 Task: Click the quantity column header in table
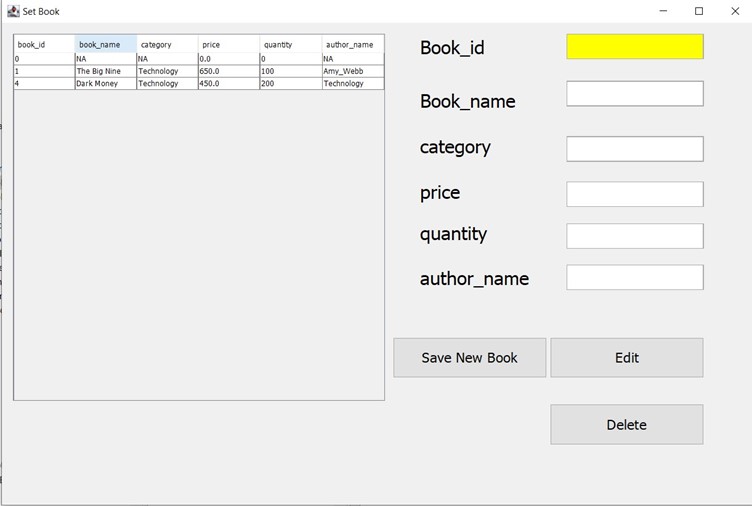coord(291,44)
